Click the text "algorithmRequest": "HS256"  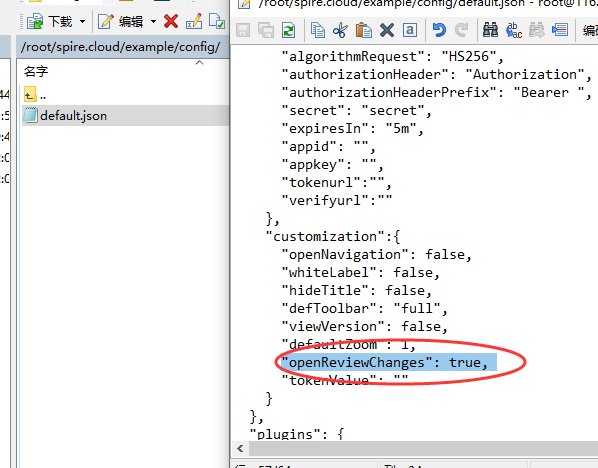392,56
